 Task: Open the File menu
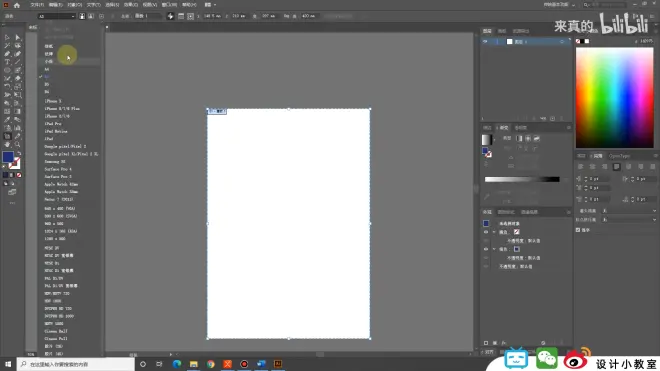(37, 5)
